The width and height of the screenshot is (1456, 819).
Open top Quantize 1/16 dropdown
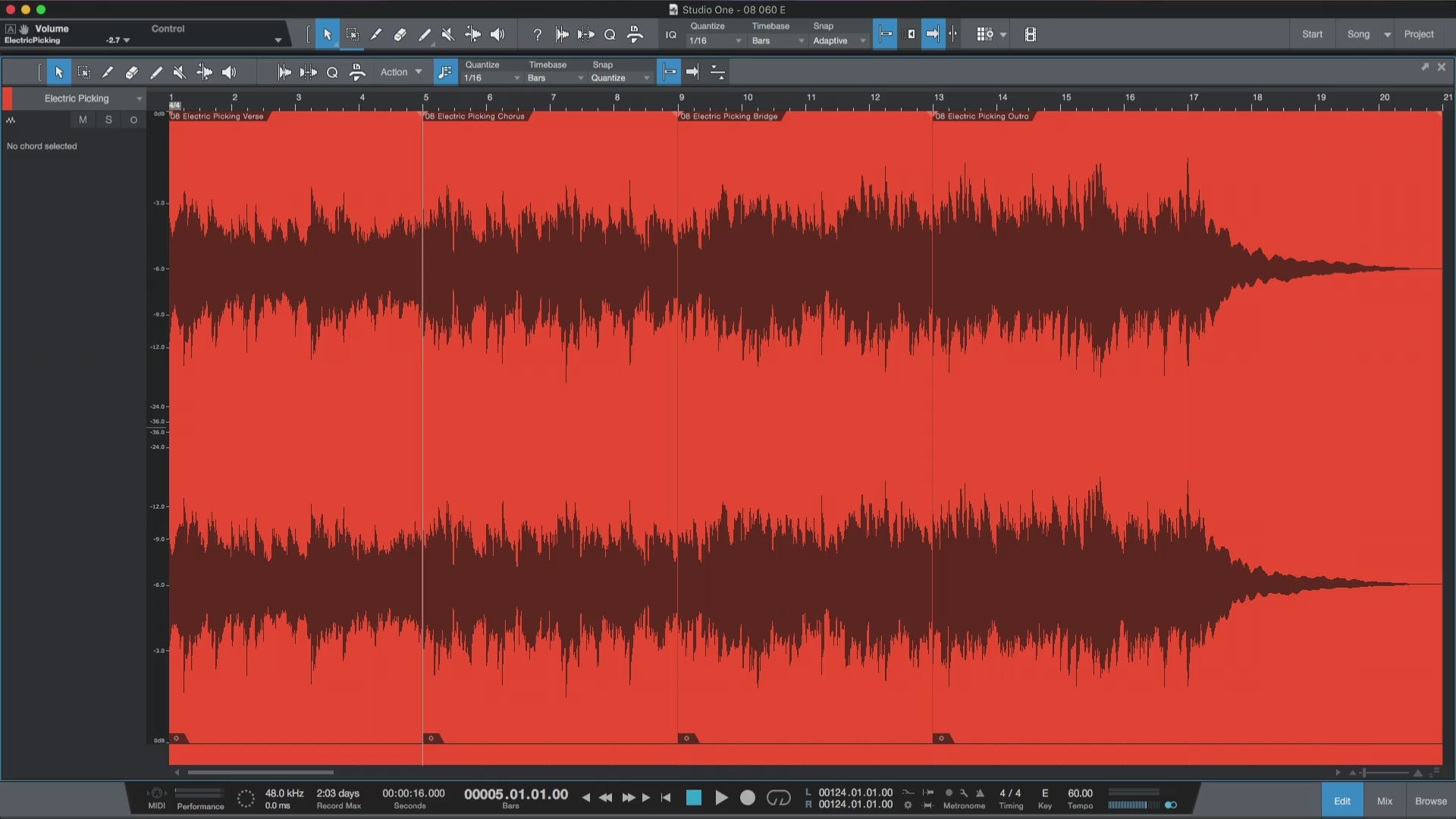click(x=715, y=41)
